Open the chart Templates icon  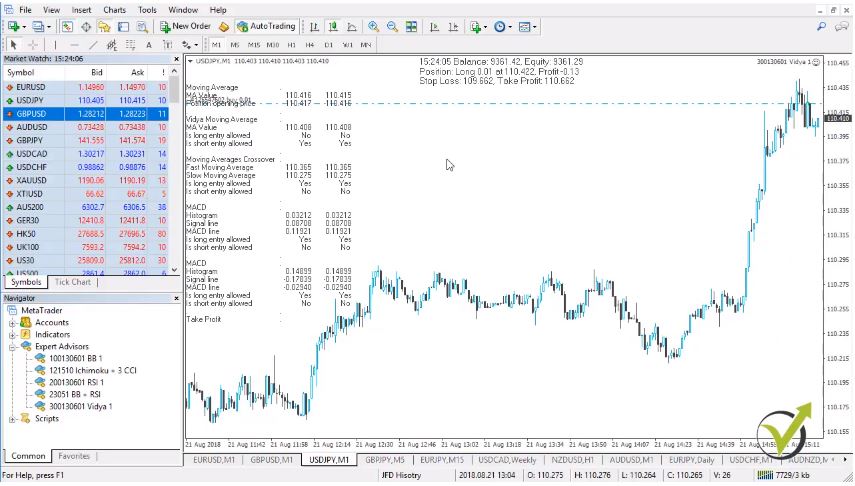tap(524, 26)
